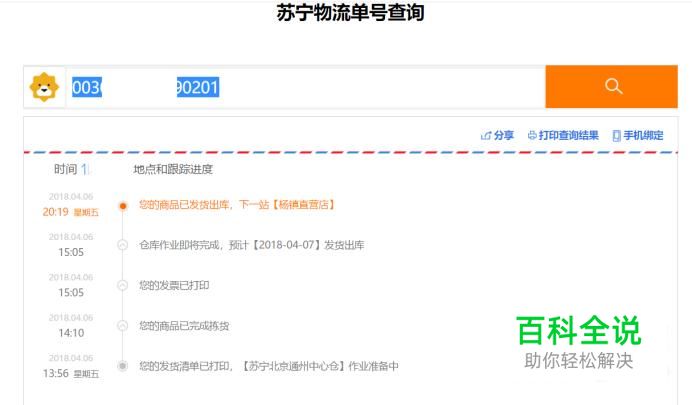Click the 地点和跟踪进度 column header
This screenshot has height=405, width=692.
tap(173, 169)
